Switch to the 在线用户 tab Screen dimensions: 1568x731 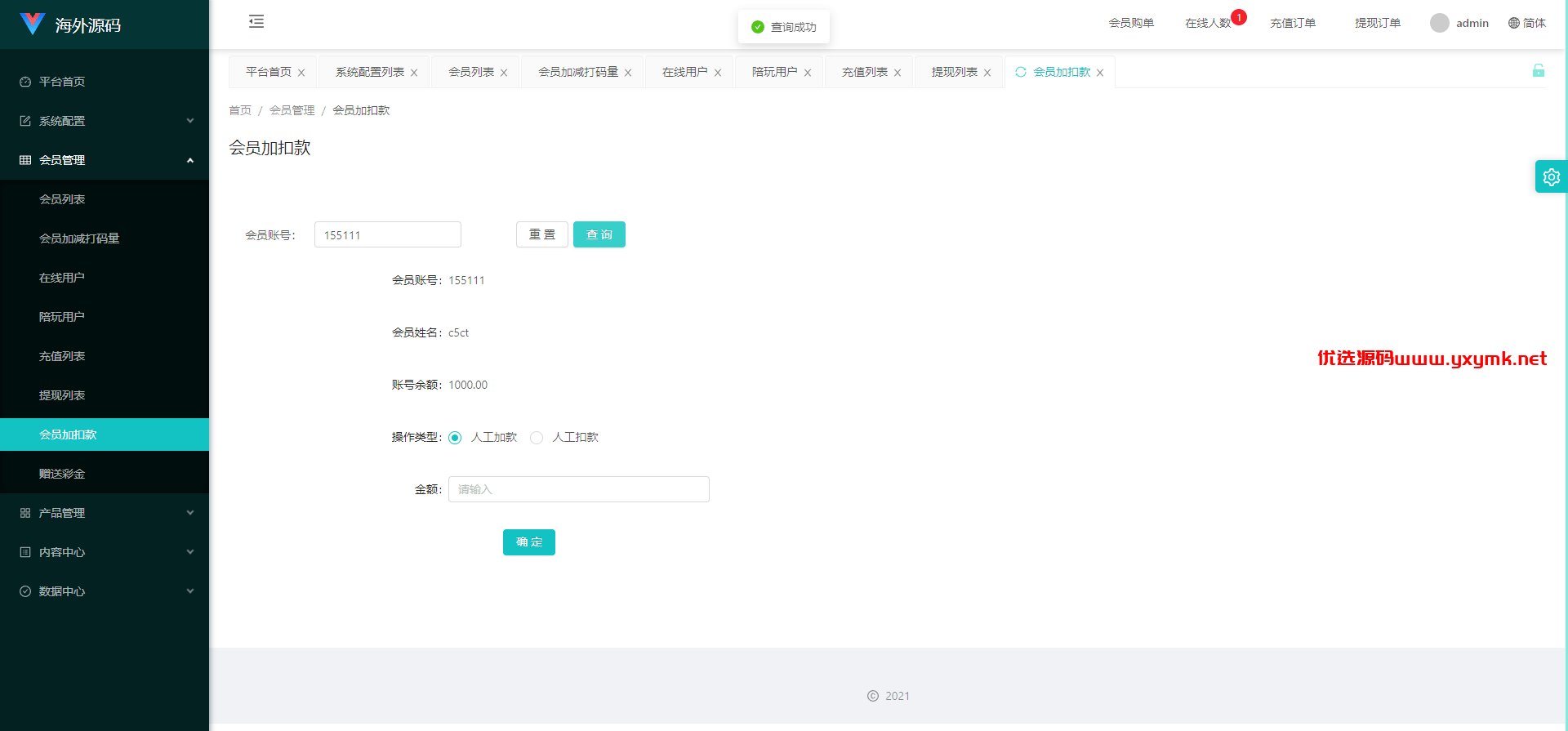(x=684, y=72)
